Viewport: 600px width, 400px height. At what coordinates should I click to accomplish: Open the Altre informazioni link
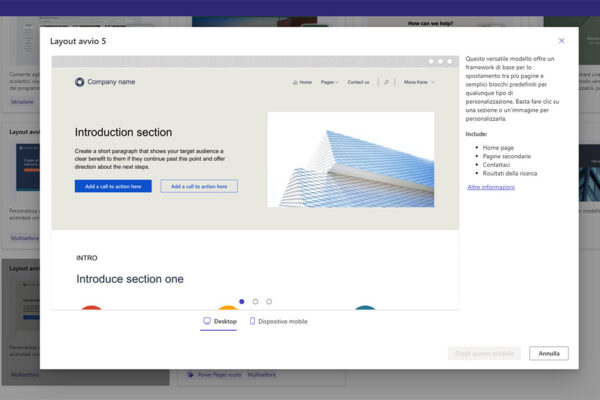491,187
